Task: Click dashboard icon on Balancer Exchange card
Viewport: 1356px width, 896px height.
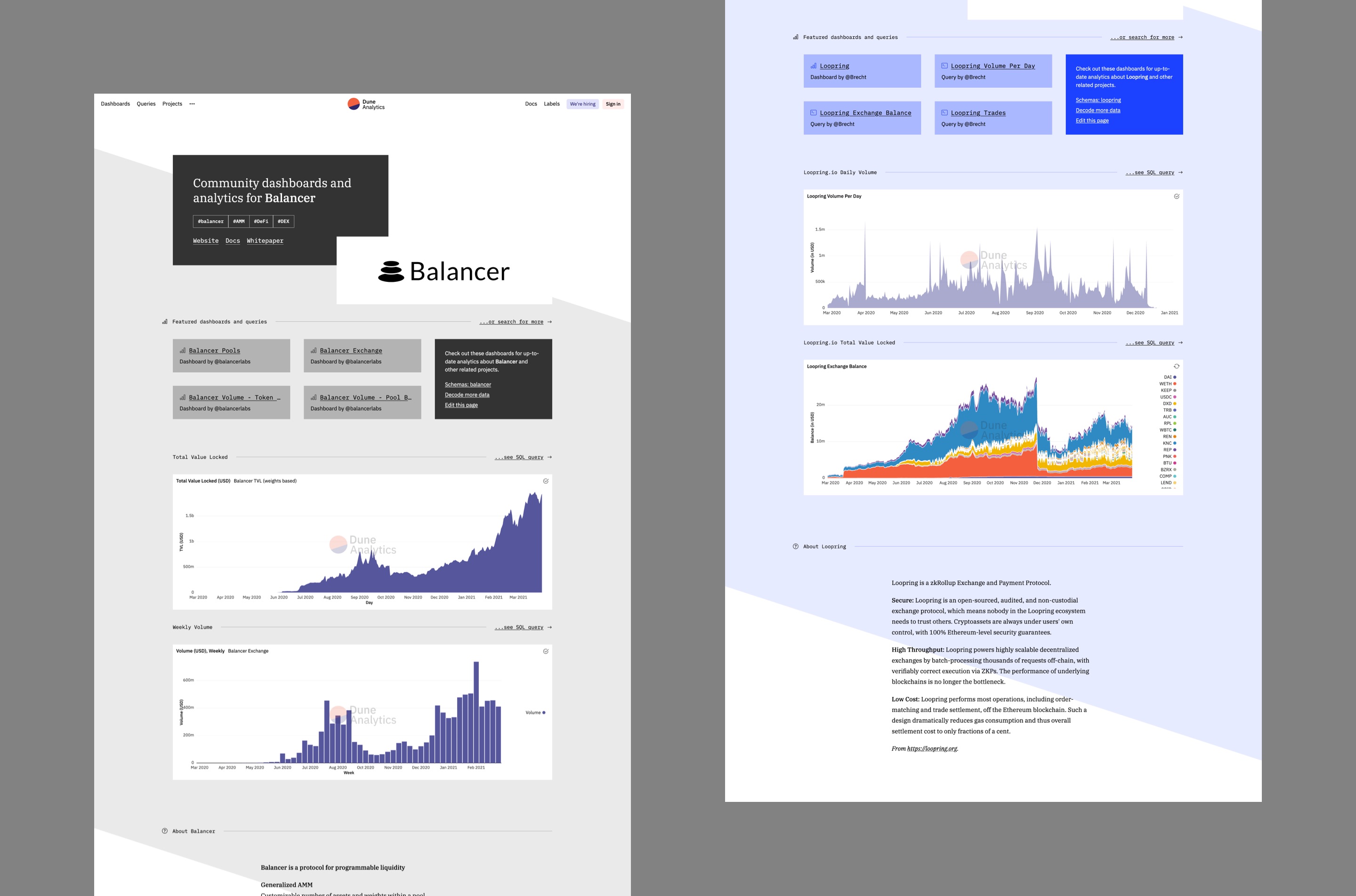Action: click(314, 350)
